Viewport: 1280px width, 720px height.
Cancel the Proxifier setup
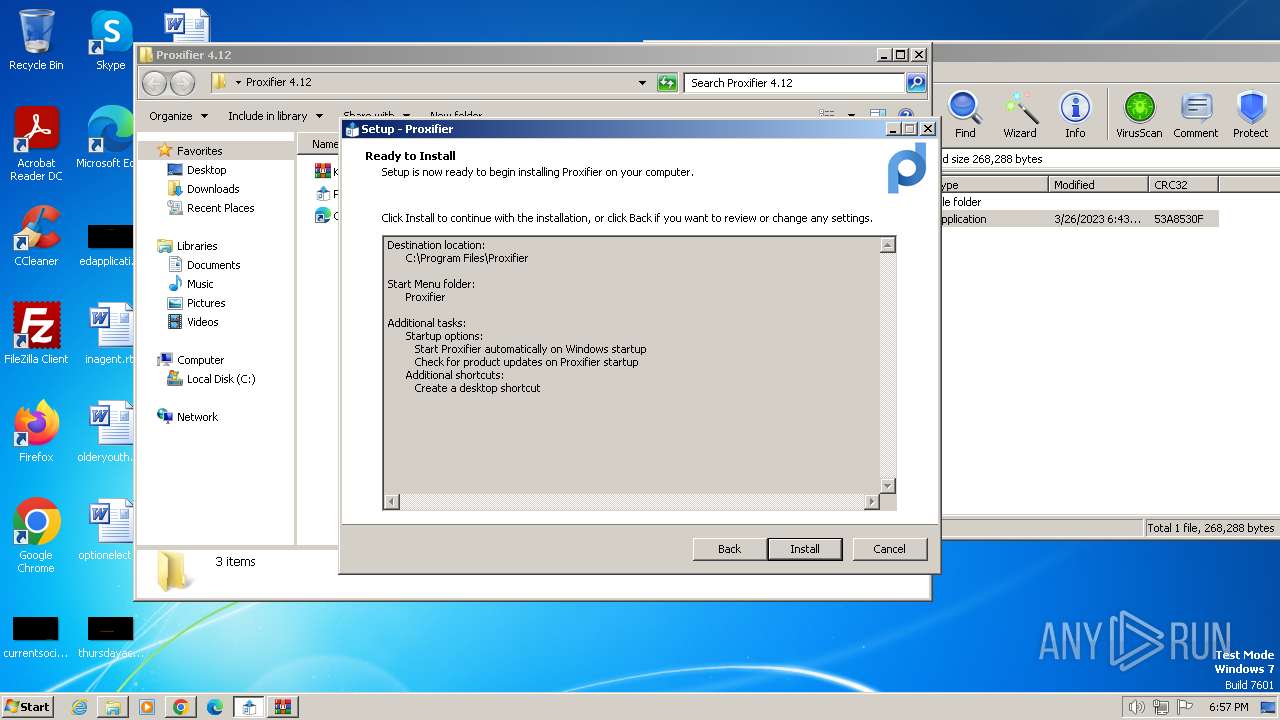tap(889, 549)
